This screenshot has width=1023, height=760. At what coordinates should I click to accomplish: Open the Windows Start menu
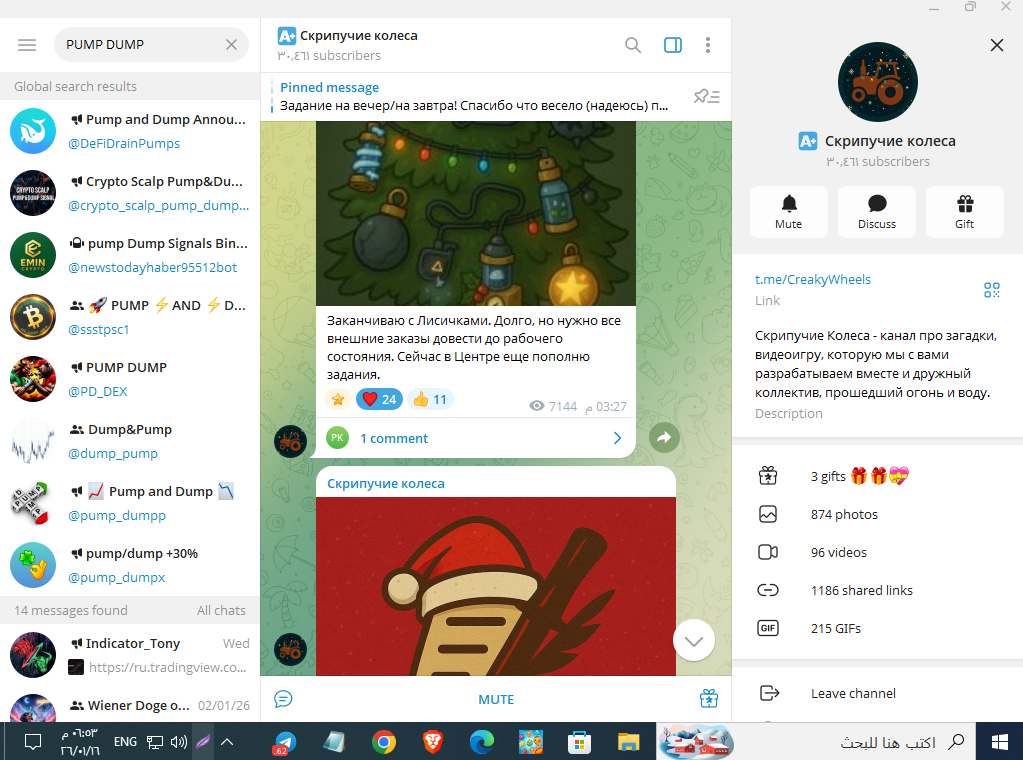click(x=1000, y=742)
